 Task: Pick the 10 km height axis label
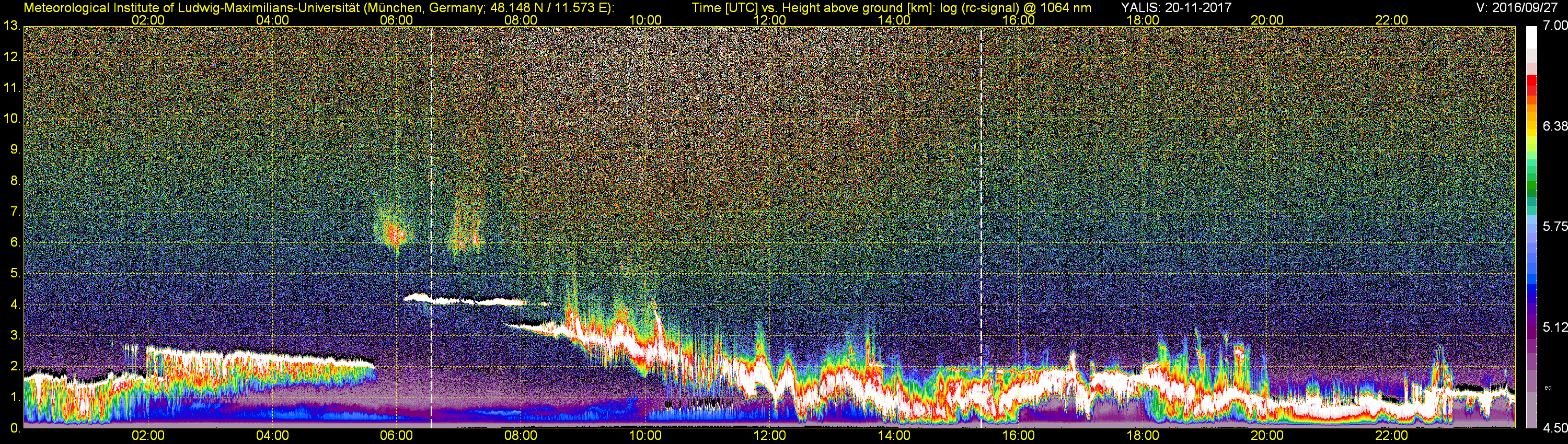pos(11,118)
